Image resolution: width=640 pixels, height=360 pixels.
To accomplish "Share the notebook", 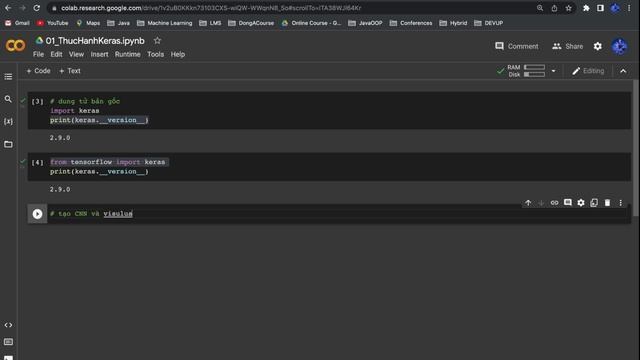I will point(567,46).
